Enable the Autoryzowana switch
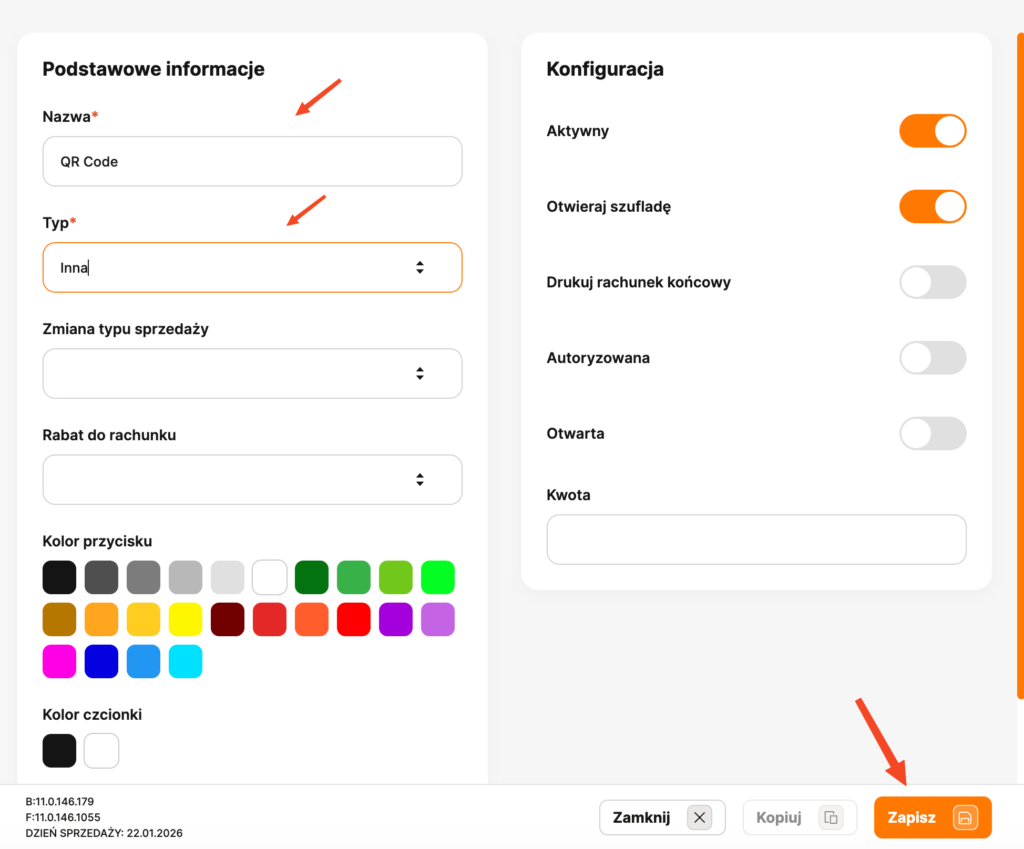 932,358
